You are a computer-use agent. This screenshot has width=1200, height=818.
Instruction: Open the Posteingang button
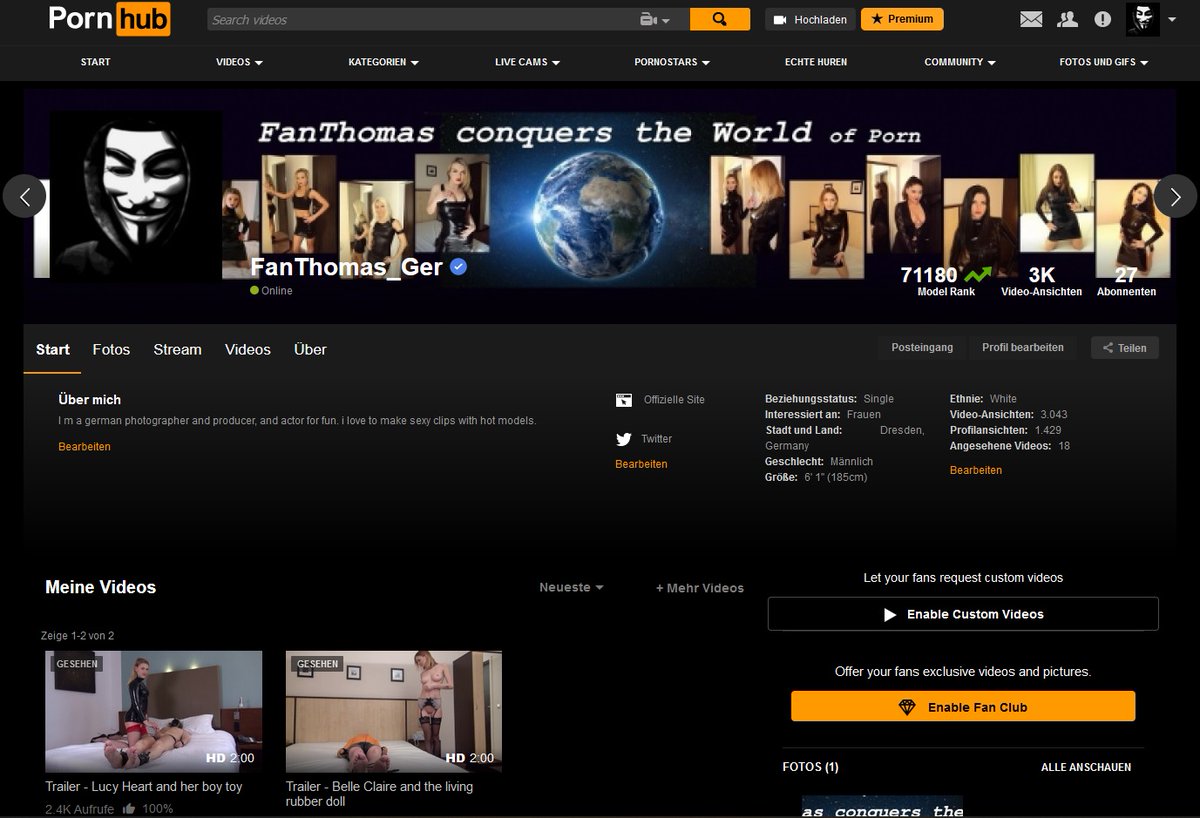pos(922,347)
